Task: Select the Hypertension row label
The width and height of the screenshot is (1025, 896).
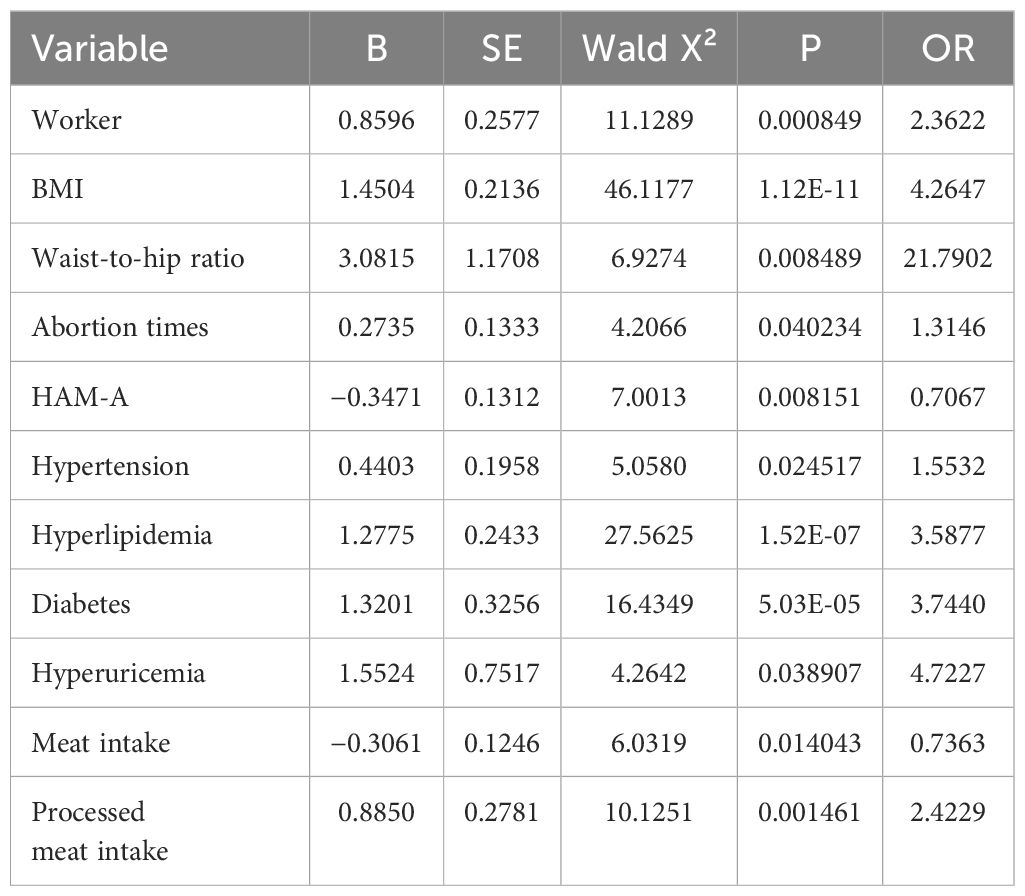Action: coord(110,467)
